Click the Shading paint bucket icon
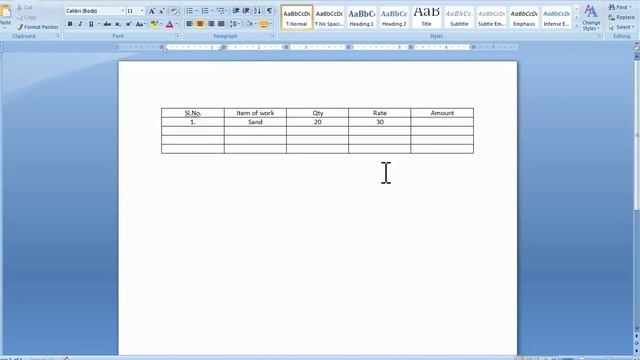 click(249, 24)
